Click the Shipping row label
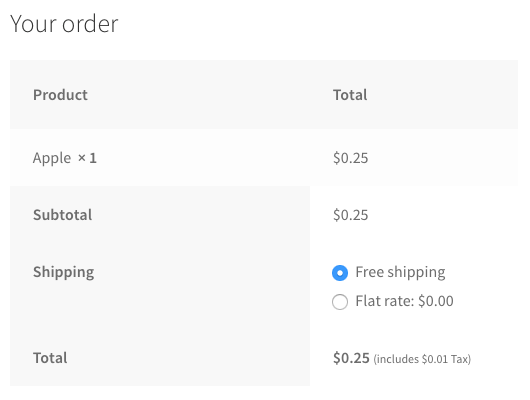Screen dimensions: 530x400 [x=64, y=272]
